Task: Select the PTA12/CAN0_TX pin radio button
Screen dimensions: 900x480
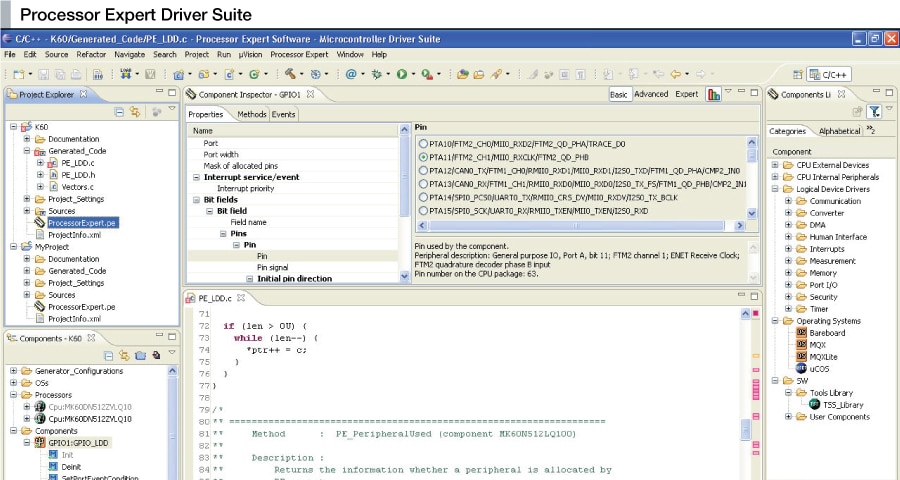Action: point(424,171)
